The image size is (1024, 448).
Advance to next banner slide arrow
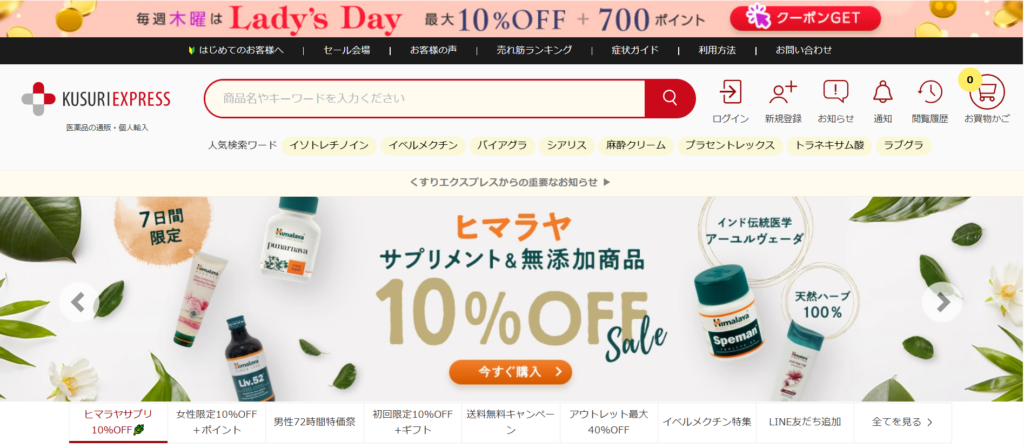pyautogui.click(x=942, y=302)
